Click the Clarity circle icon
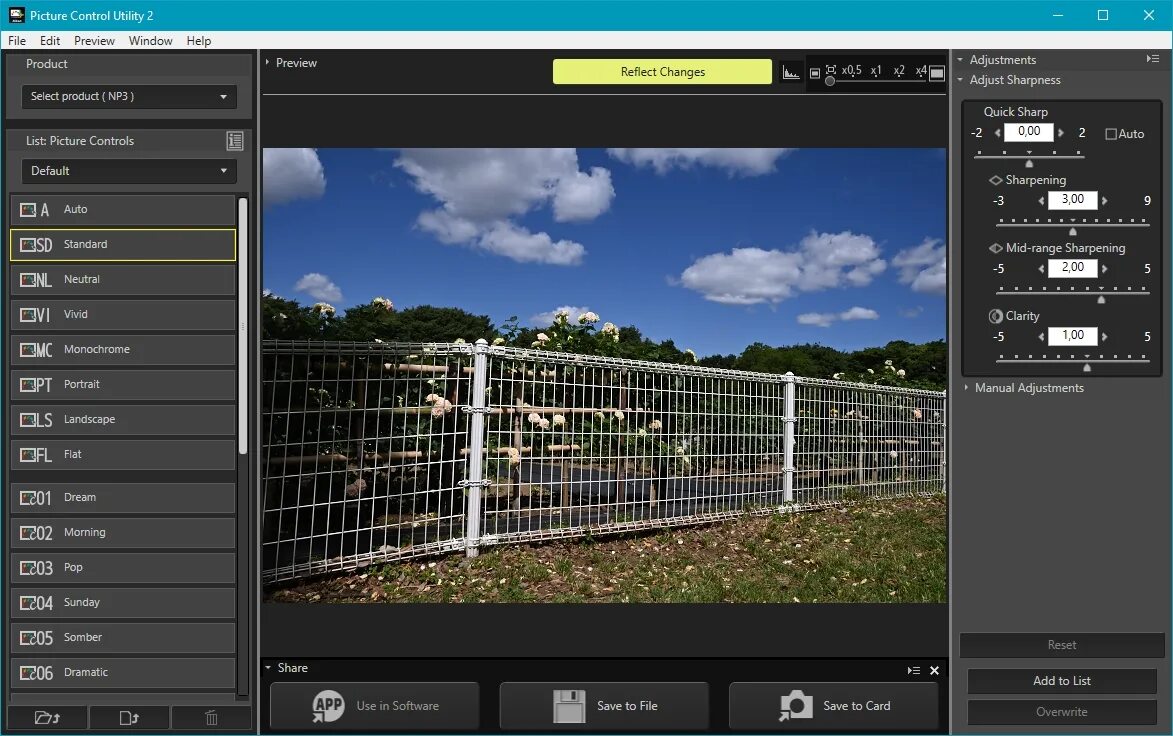The width and height of the screenshot is (1173, 736). 996,316
